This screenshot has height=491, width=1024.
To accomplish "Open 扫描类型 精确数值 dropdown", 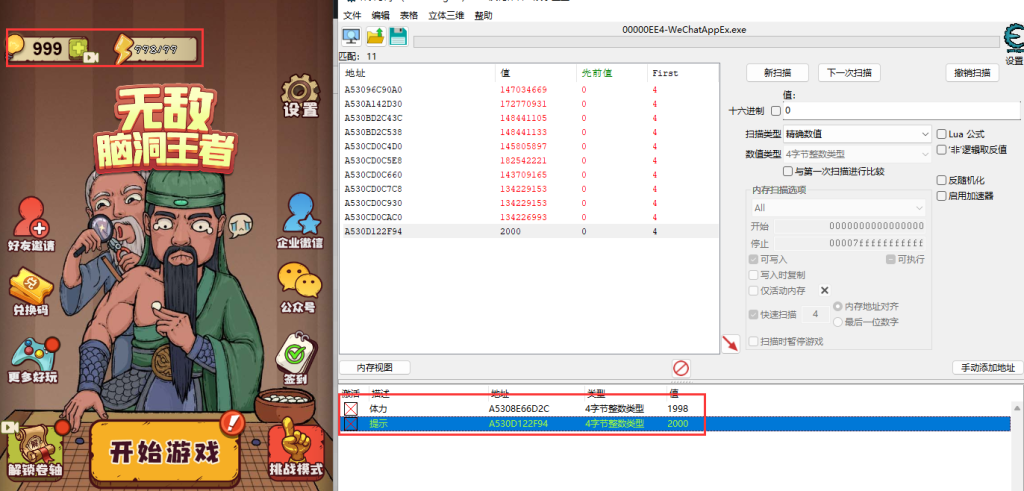I will [857, 134].
